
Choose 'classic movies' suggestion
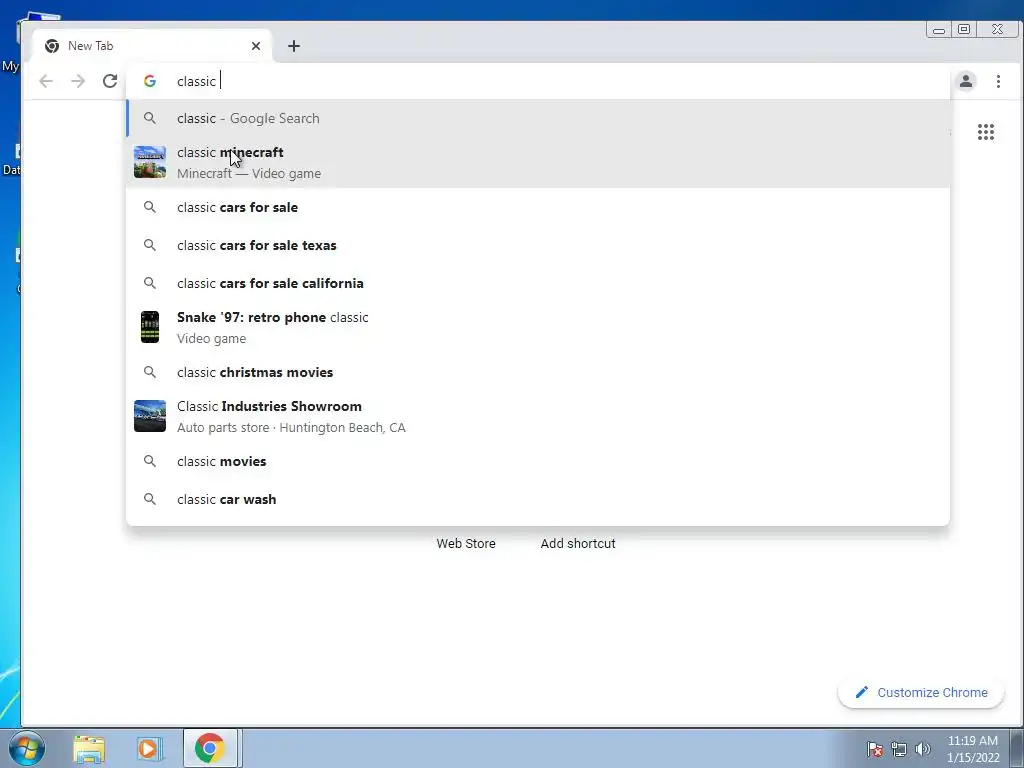point(538,461)
